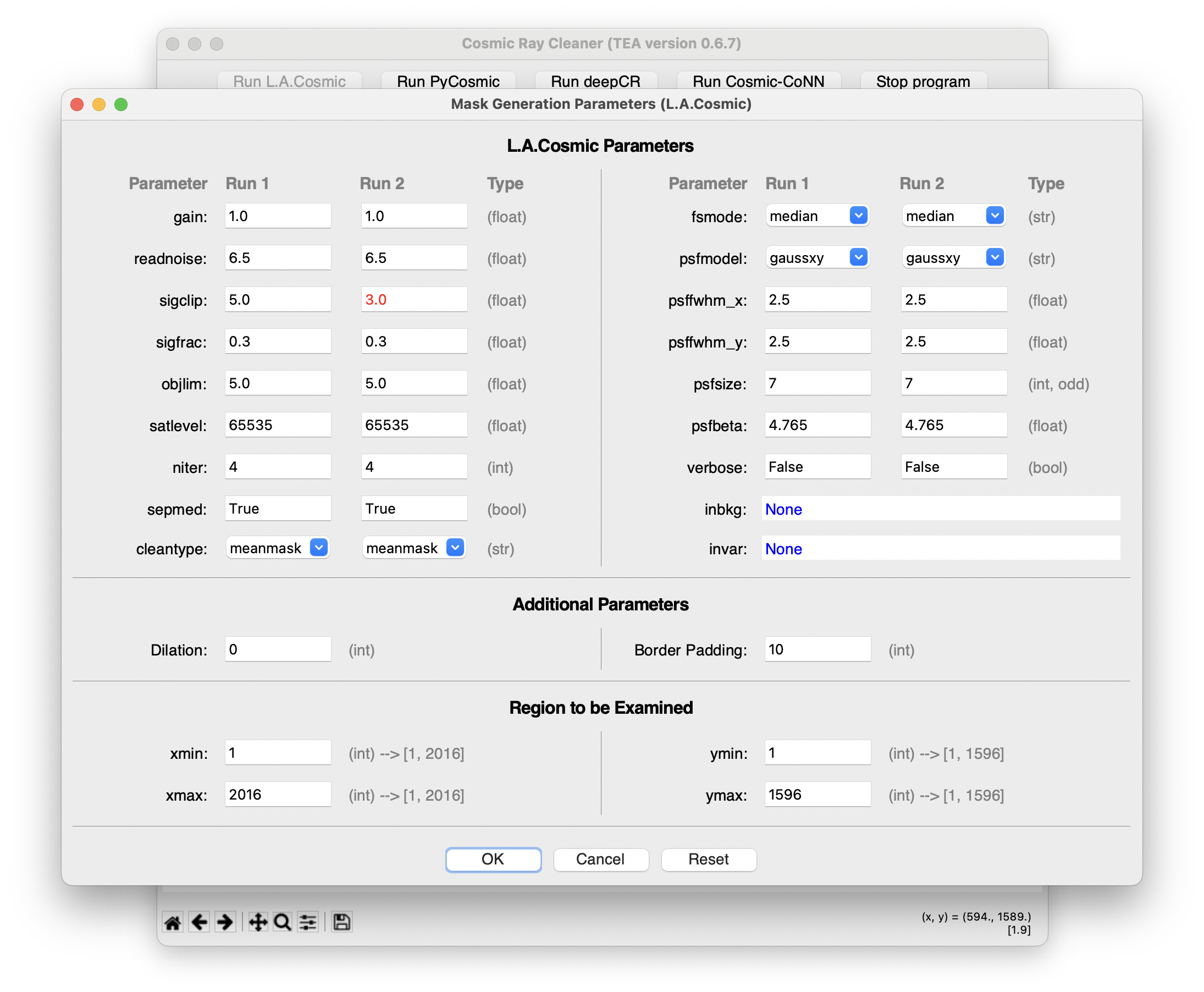Open the Configure subplots sliders icon
The width and height of the screenshot is (1204, 992).
308,922
